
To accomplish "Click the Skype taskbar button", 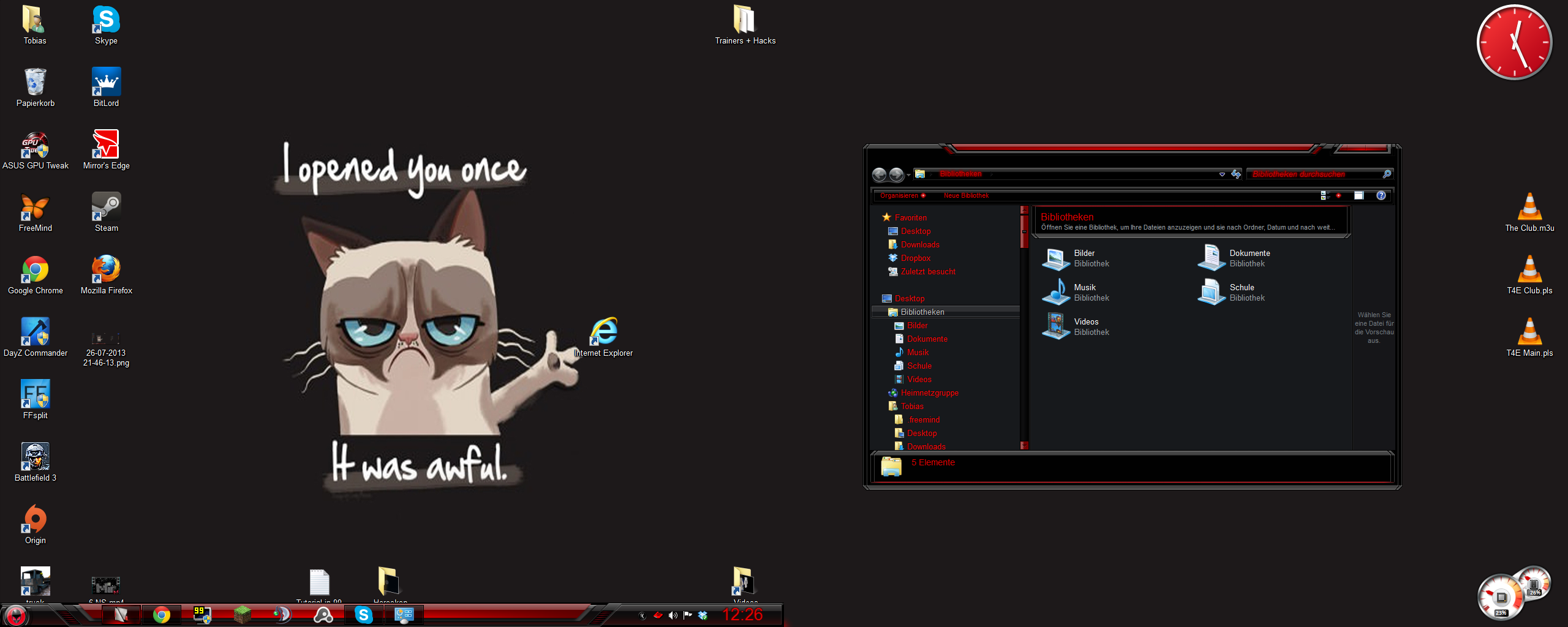I will pos(363,614).
